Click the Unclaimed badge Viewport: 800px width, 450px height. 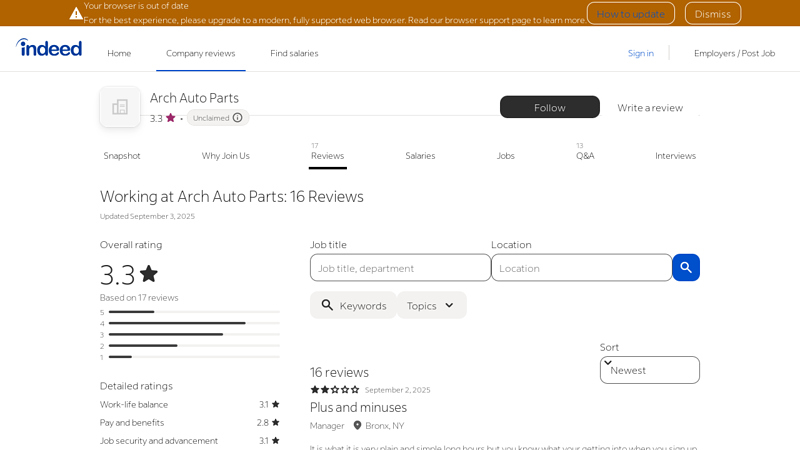pyautogui.click(x=218, y=118)
